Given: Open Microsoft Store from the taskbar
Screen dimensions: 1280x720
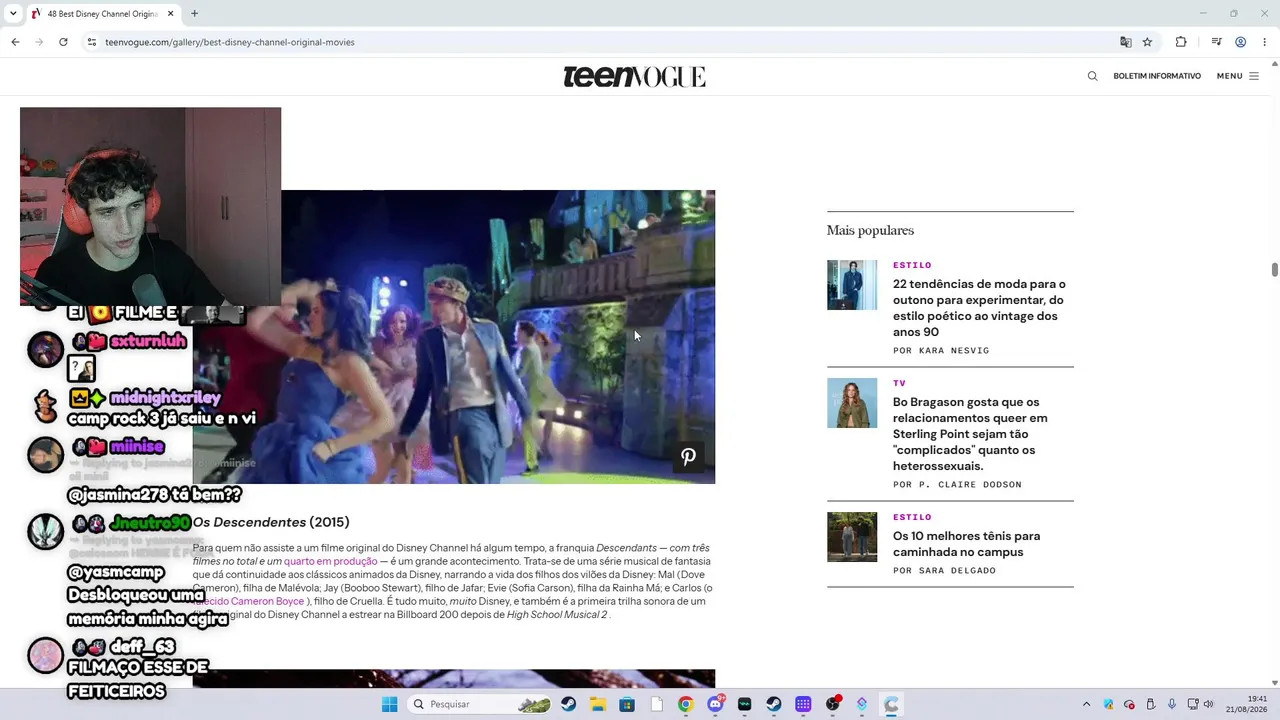Looking at the screenshot, I should coord(627,704).
